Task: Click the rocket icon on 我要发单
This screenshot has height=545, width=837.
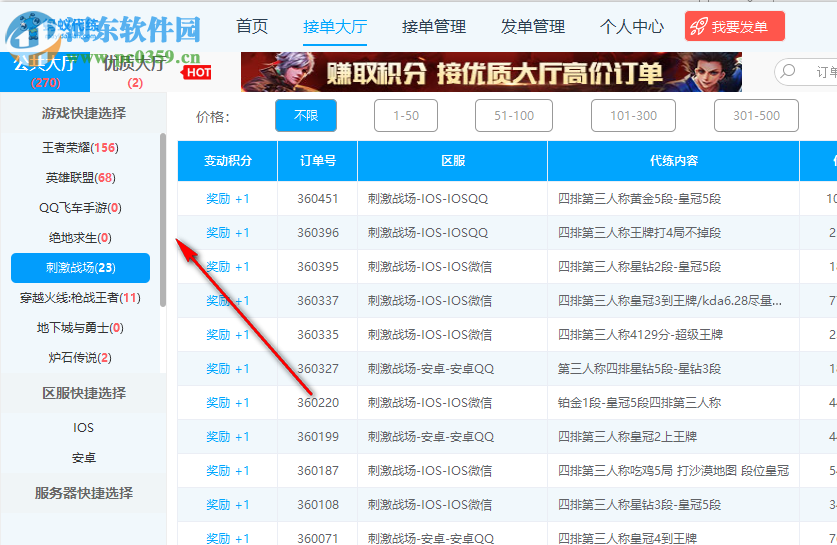Action: point(699,27)
